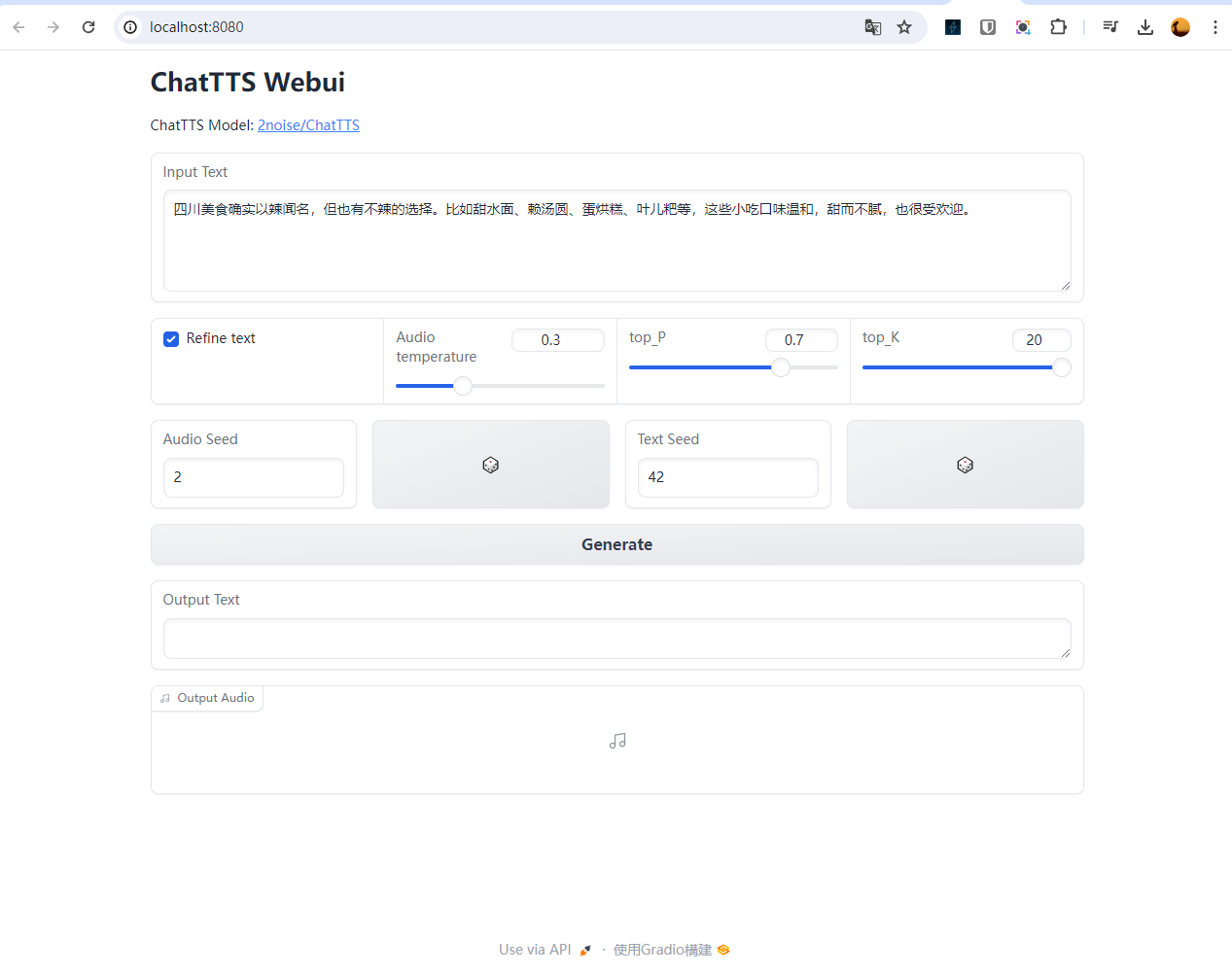This screenshot has width=1232, height=974.
Task: Click the Input Text resize handle
Action: [1065, 285]
